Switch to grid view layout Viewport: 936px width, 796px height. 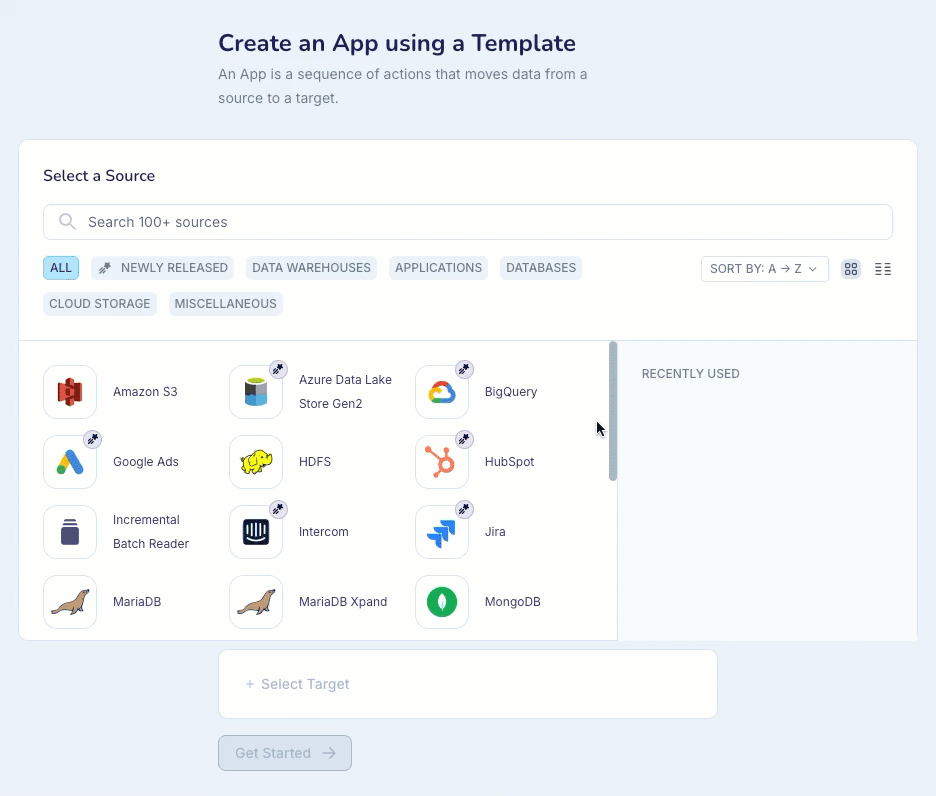851,269
